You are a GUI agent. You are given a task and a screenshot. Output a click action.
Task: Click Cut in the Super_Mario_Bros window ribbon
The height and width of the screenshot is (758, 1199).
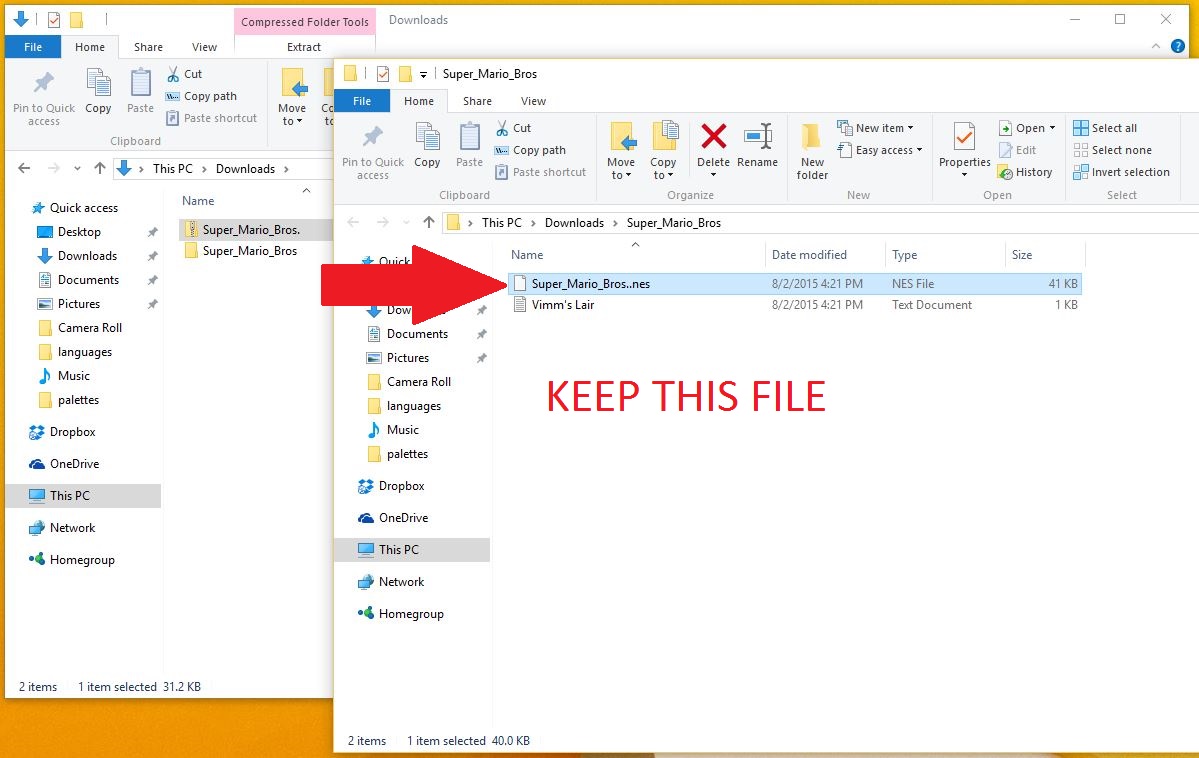(513, 128)
